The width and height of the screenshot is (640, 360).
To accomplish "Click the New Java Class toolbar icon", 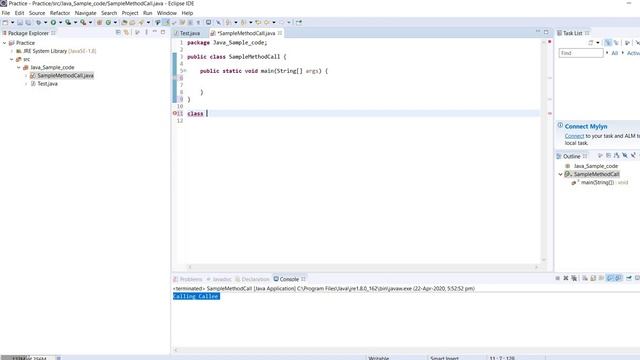I will [x=108, y=22].
